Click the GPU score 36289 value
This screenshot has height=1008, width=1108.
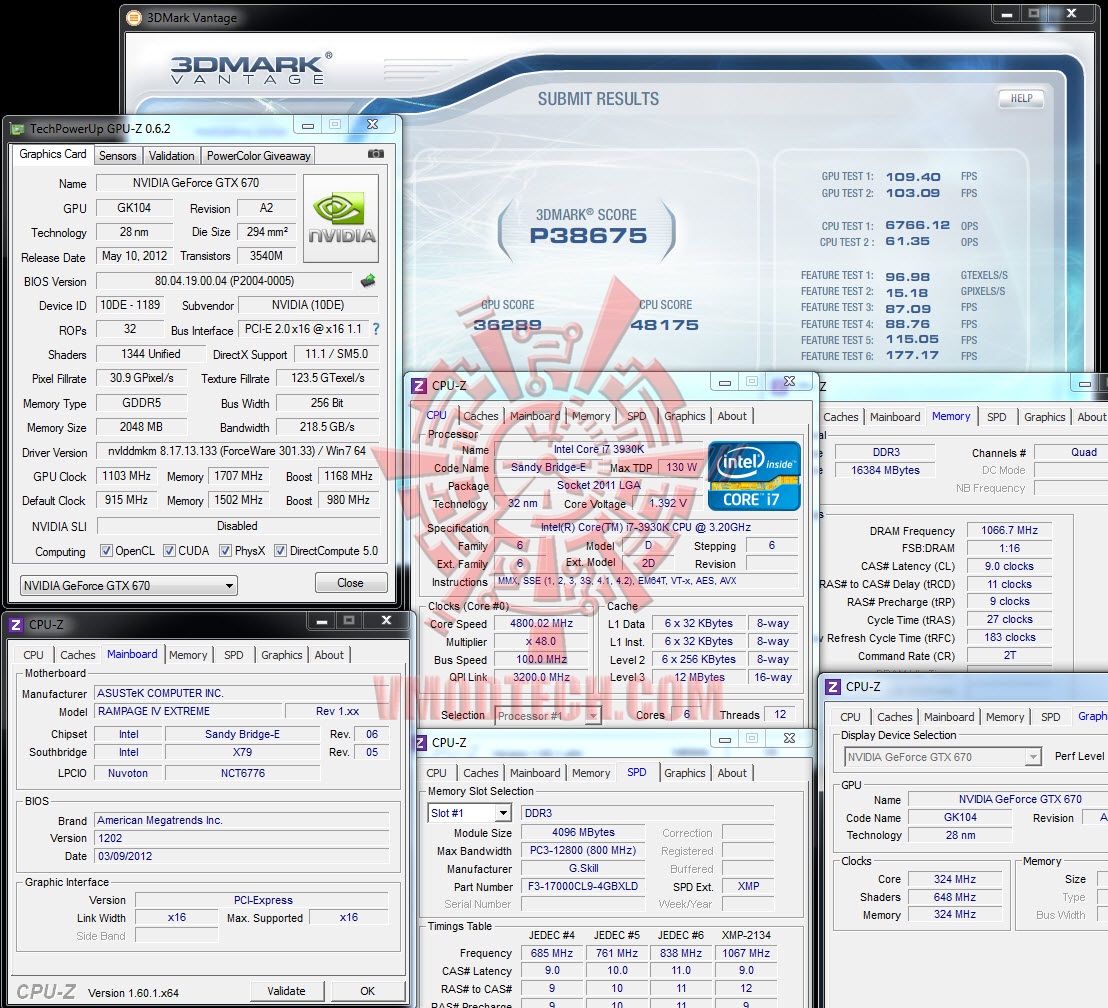[x=507, y=324]
